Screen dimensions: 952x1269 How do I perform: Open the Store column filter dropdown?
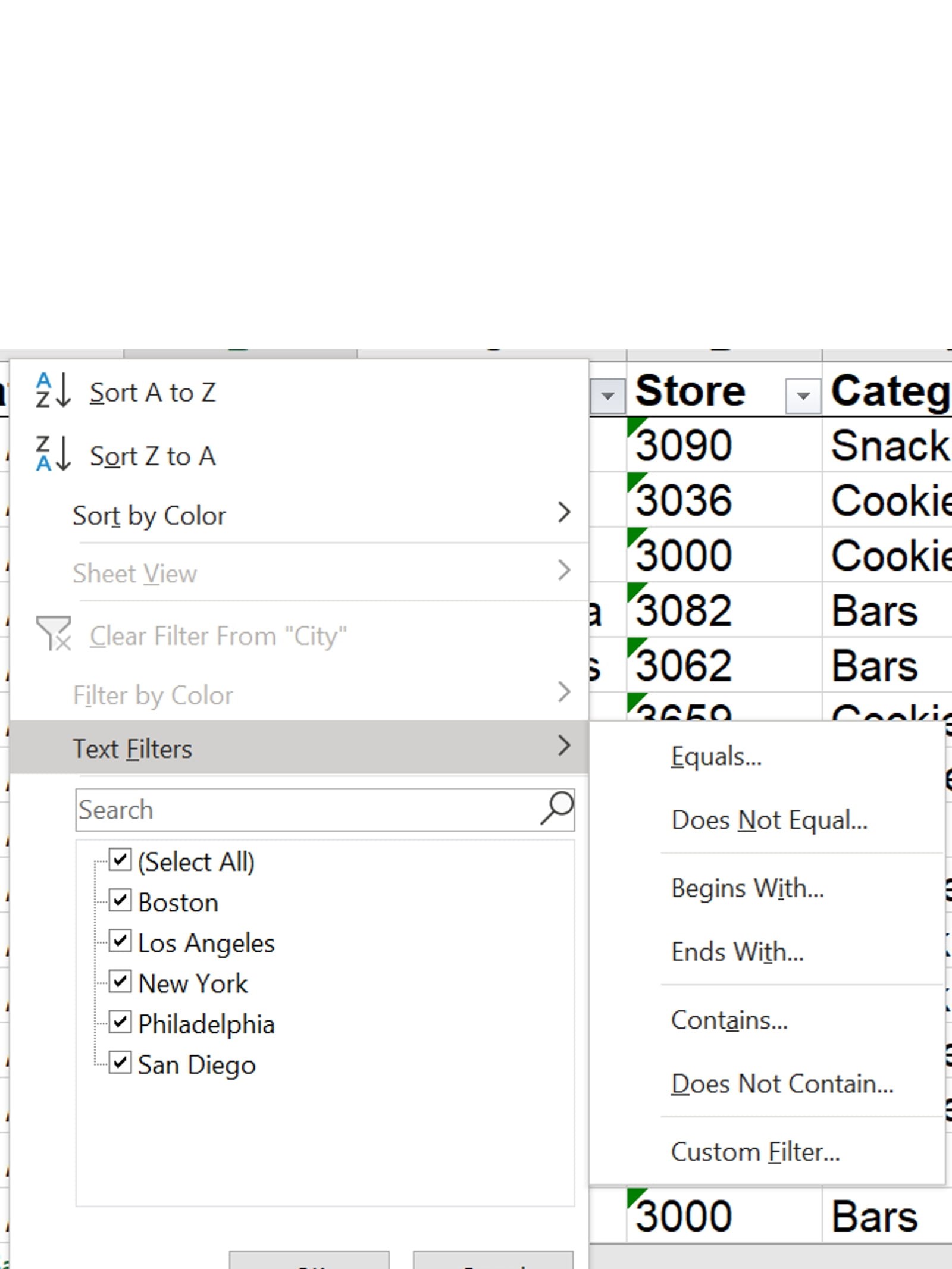point(803,396)
